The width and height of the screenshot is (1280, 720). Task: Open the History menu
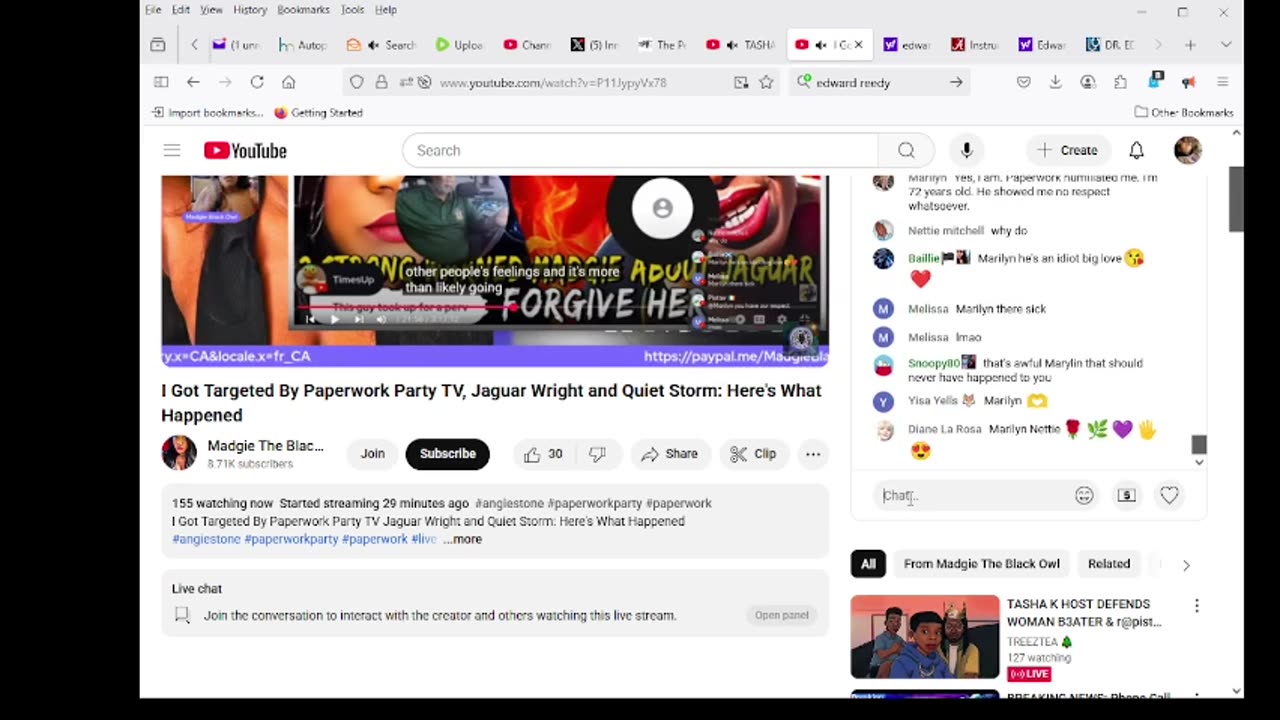tap(250, 10)
